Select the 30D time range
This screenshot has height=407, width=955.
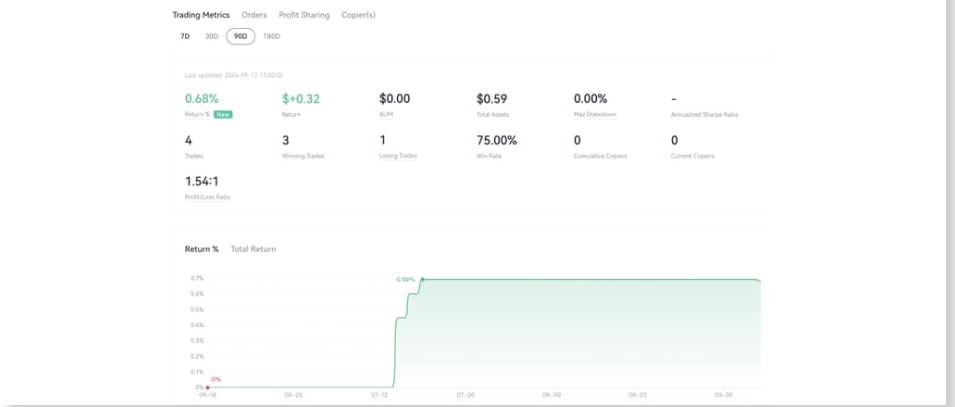coord(211,36)
